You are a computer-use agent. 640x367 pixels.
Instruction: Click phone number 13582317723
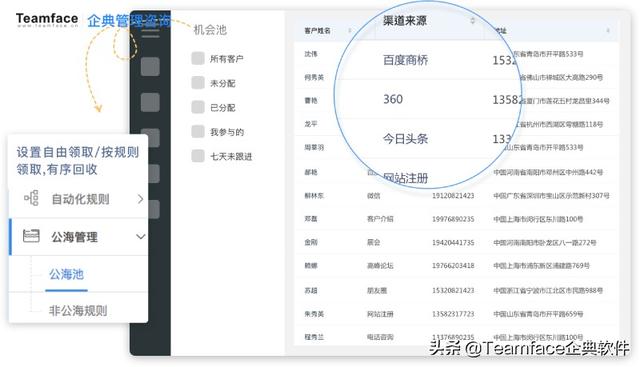[x=453, y=314]
